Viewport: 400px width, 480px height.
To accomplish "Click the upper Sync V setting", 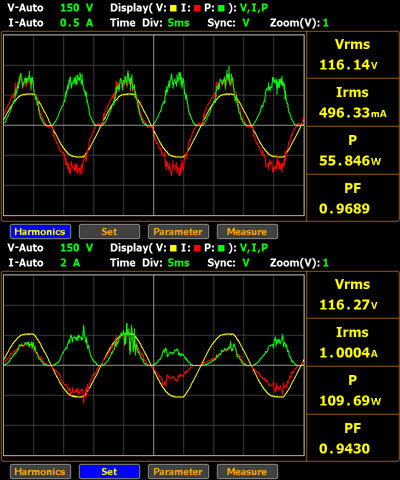I will (x=246, y=23).
